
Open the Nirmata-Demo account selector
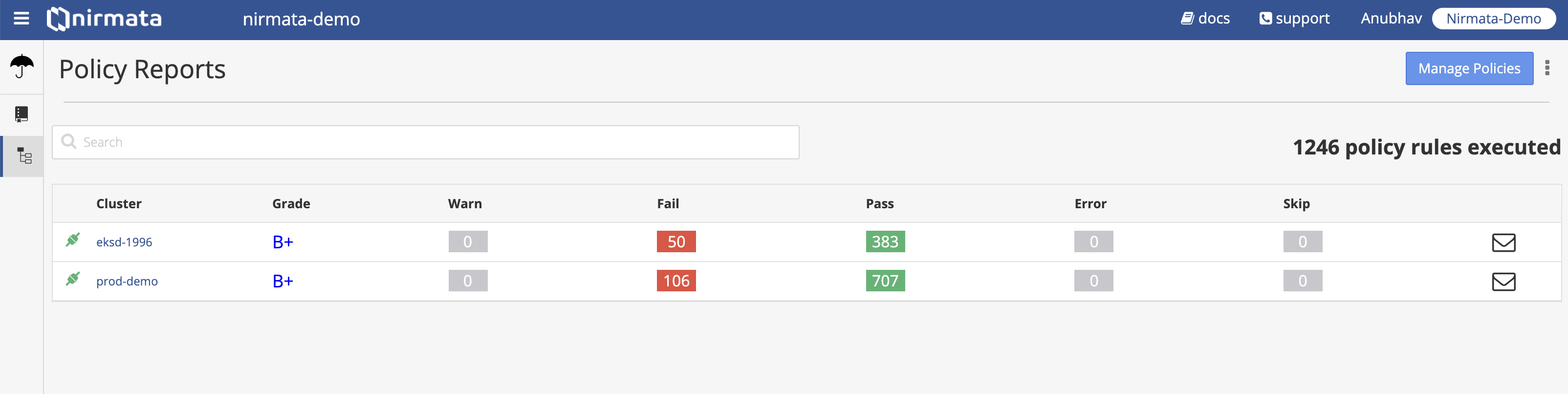[1494, 19]
